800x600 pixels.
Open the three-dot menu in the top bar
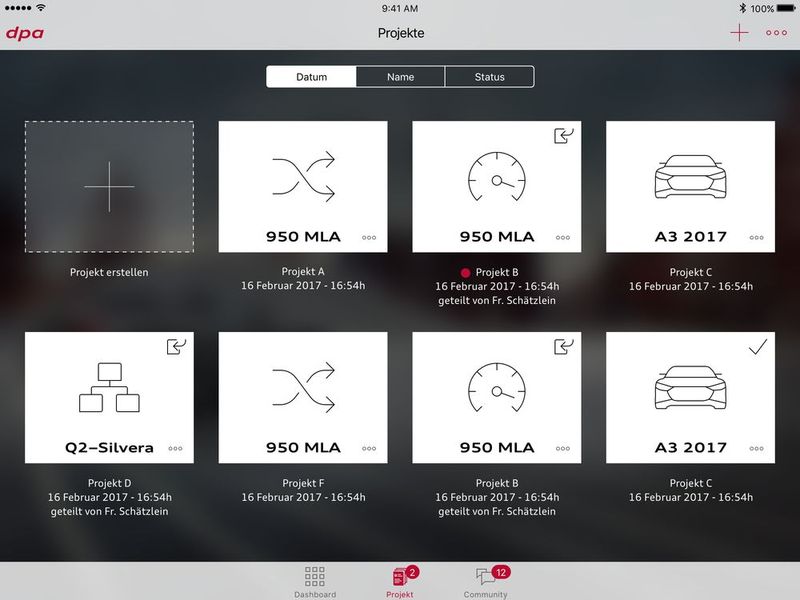776,33
